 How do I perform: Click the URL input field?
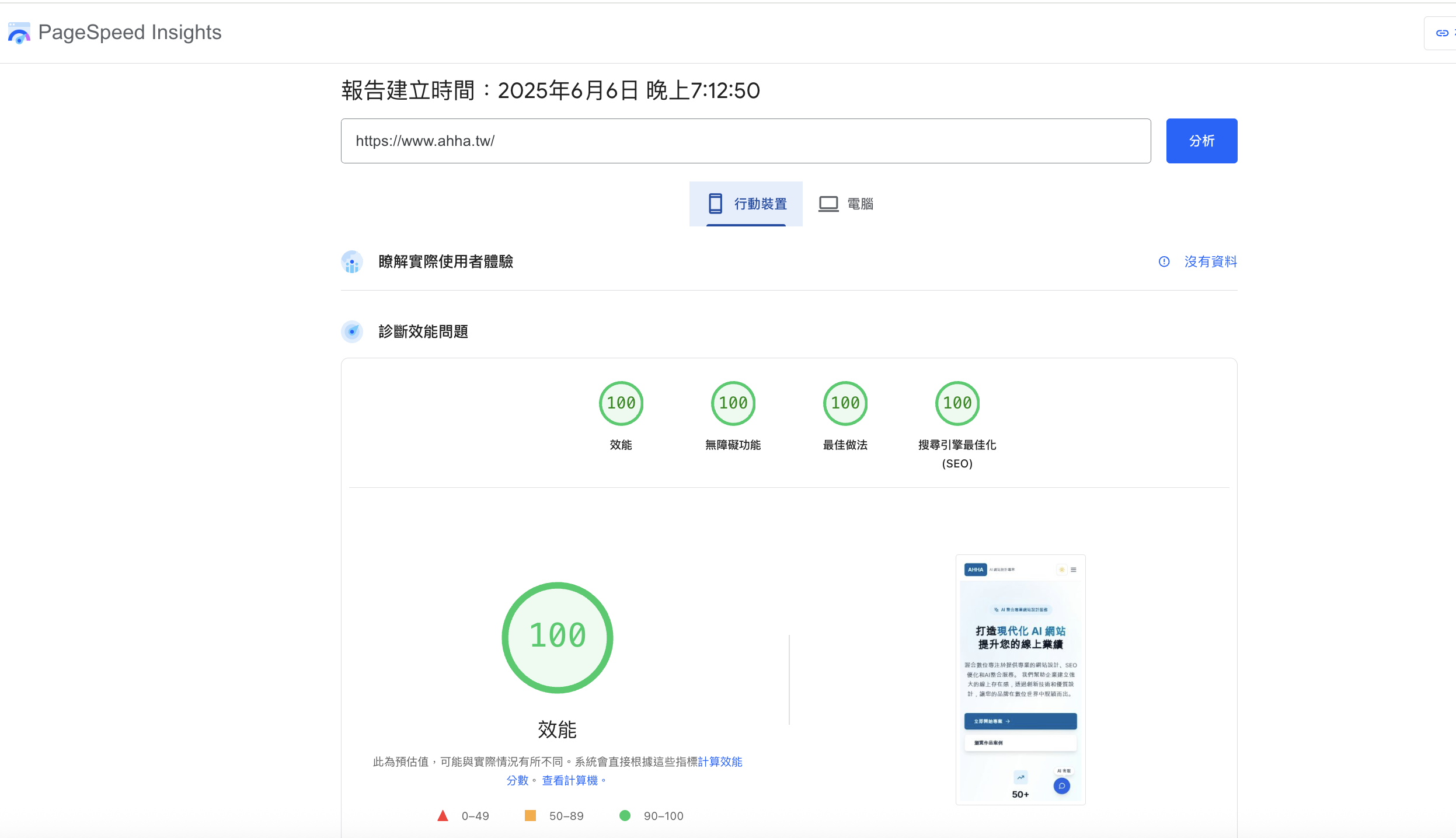pos(746,141)
